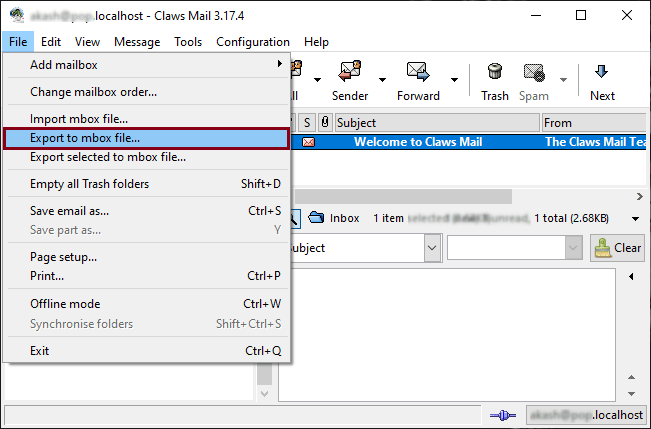
Task: Select Export to mbox file entry
Action: (x=146, y=138)
